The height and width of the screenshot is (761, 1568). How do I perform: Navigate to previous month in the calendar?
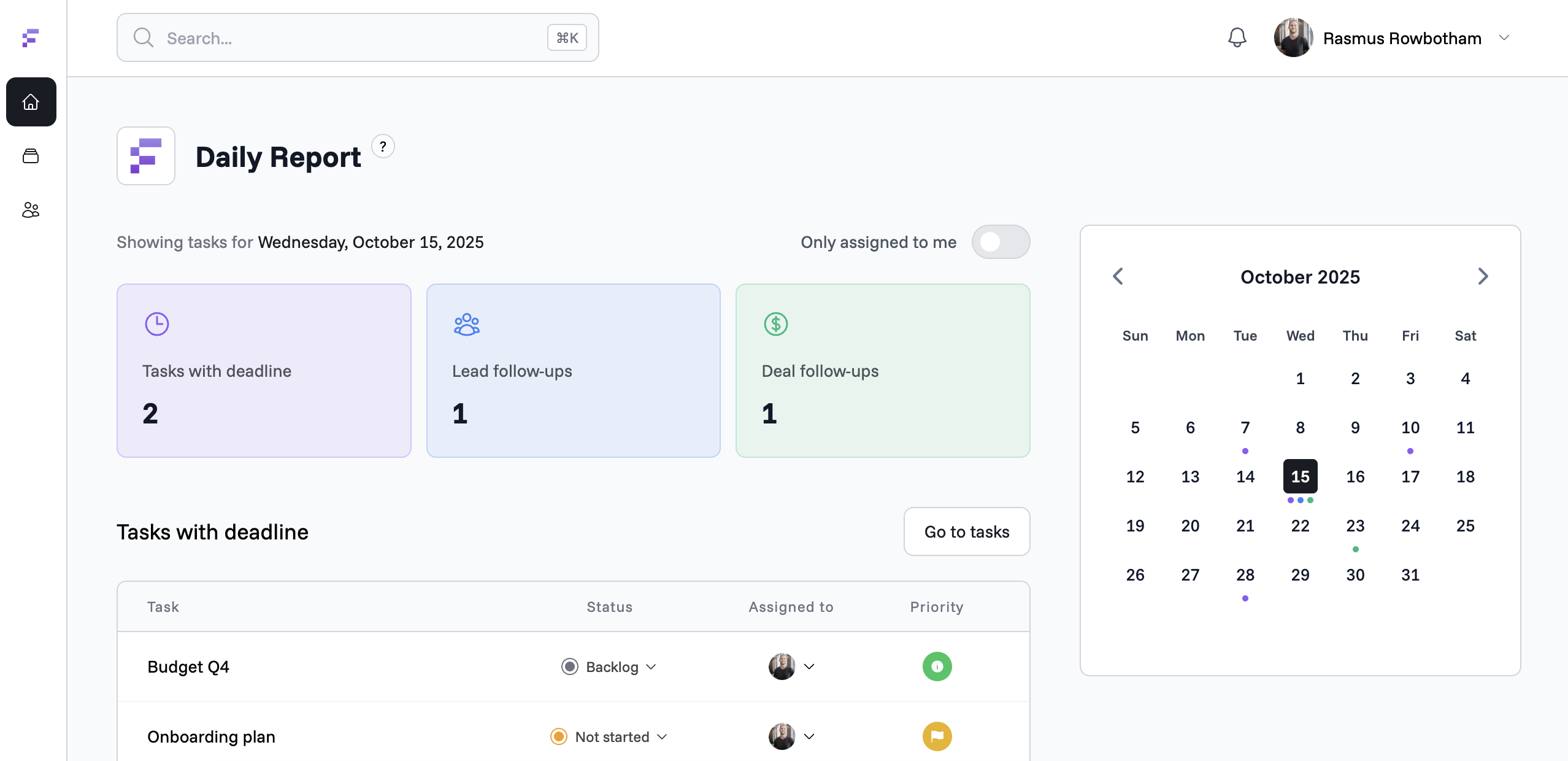(x=1118, y=276)
